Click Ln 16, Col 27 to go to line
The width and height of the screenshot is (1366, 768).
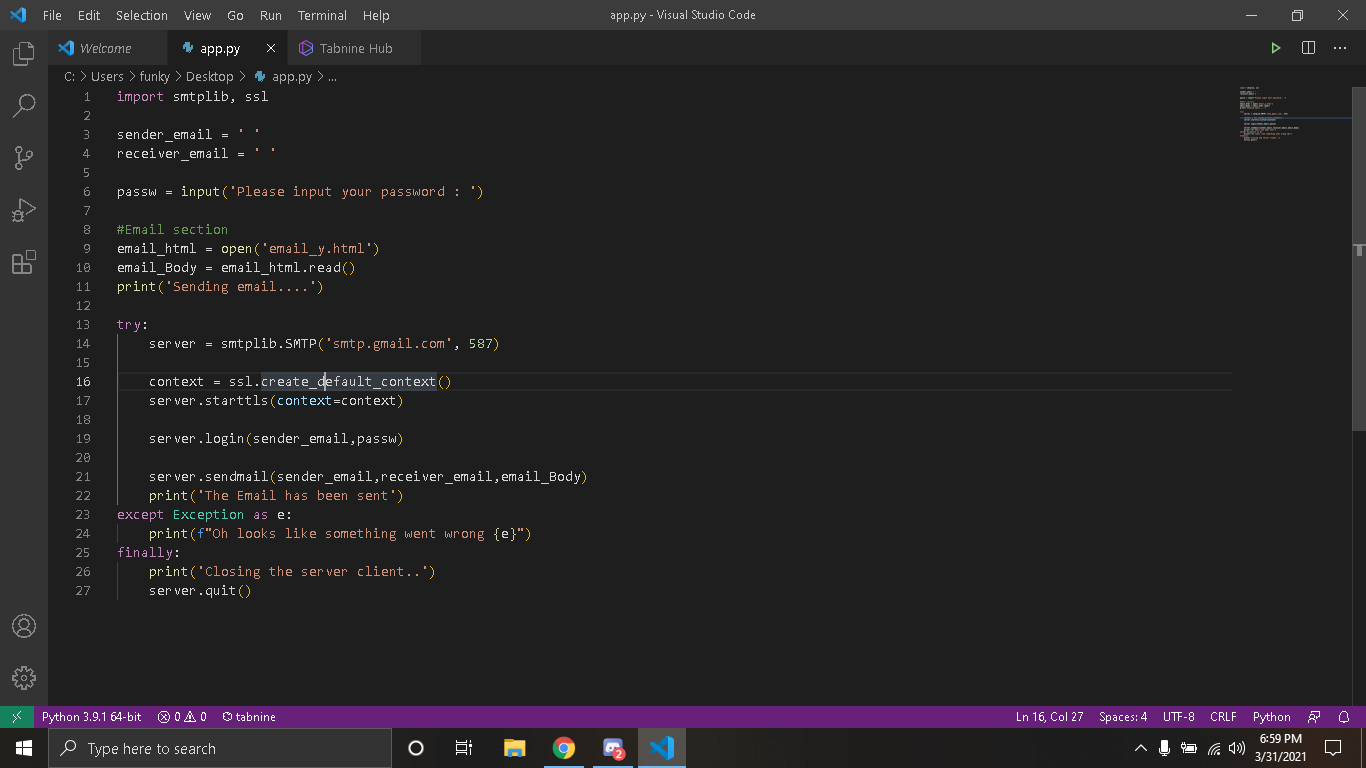(x=1049, y=717)
